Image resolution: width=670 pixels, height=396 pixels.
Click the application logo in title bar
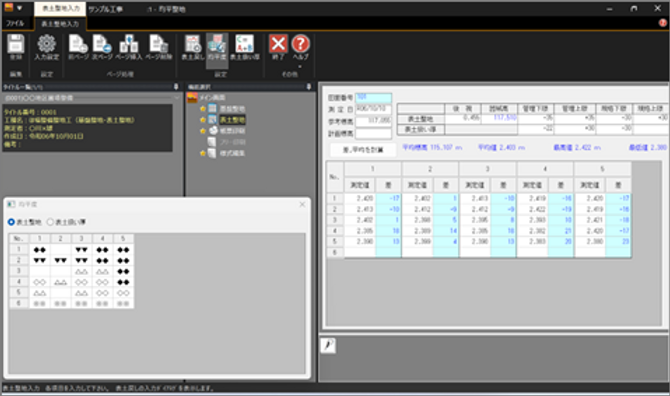[x=9, y=7]
